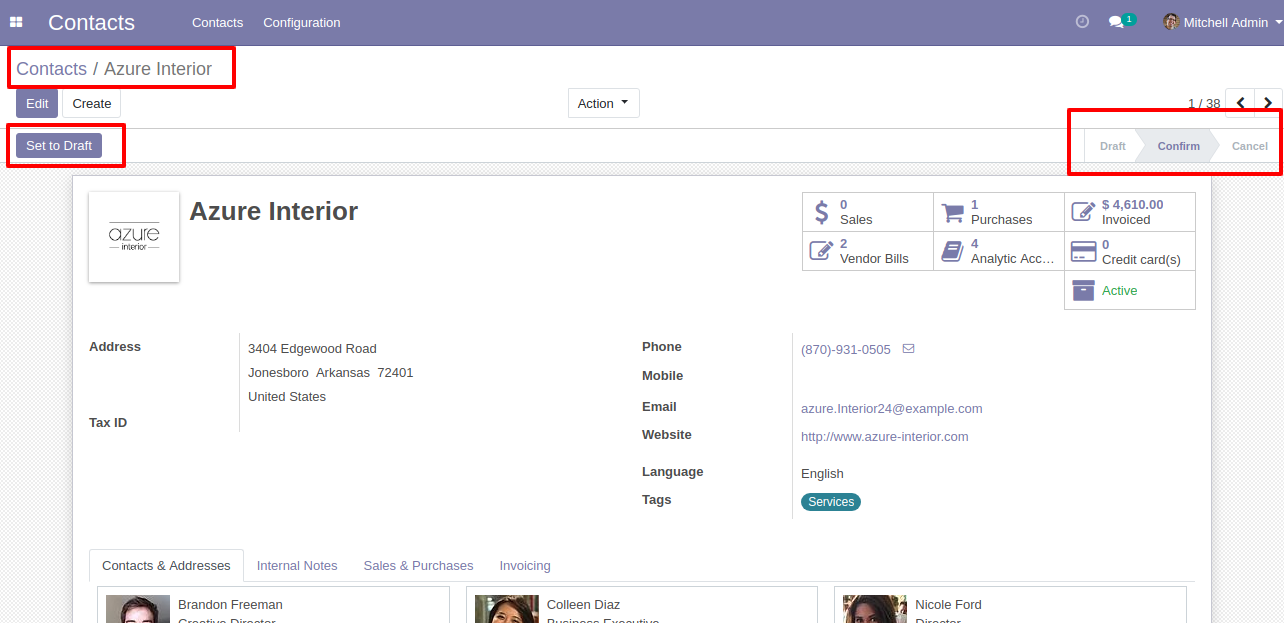Switch to Sales & Purchases tab
1284x623 pixels.
[418, 565]
